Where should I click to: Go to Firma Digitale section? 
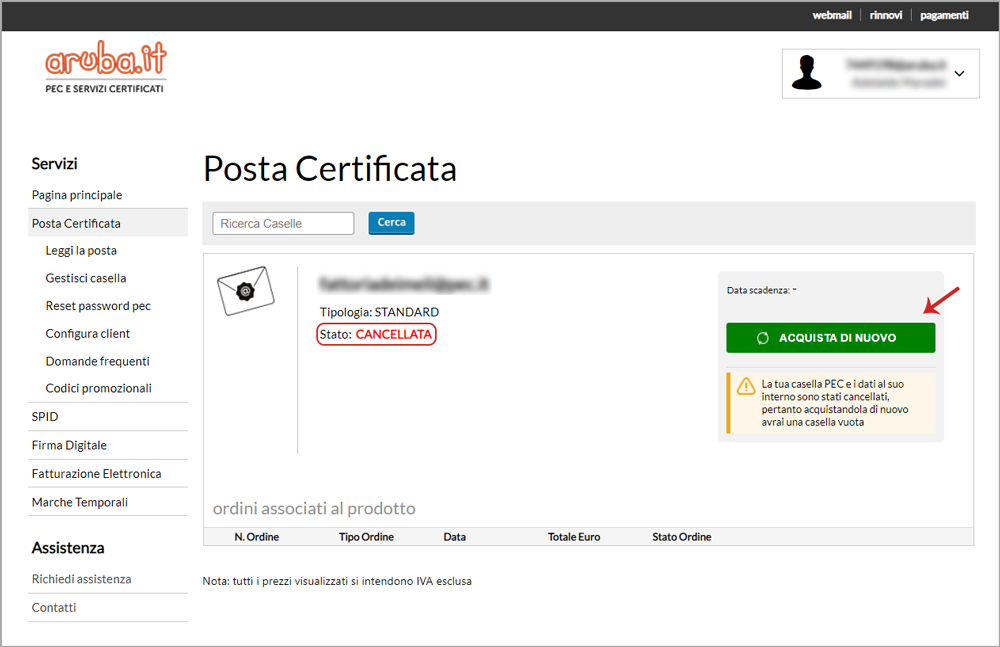[69, 445]
